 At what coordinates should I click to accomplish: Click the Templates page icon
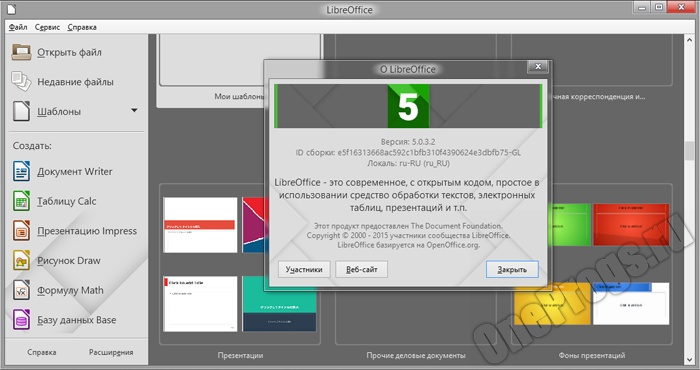click(x=21, y=111)
